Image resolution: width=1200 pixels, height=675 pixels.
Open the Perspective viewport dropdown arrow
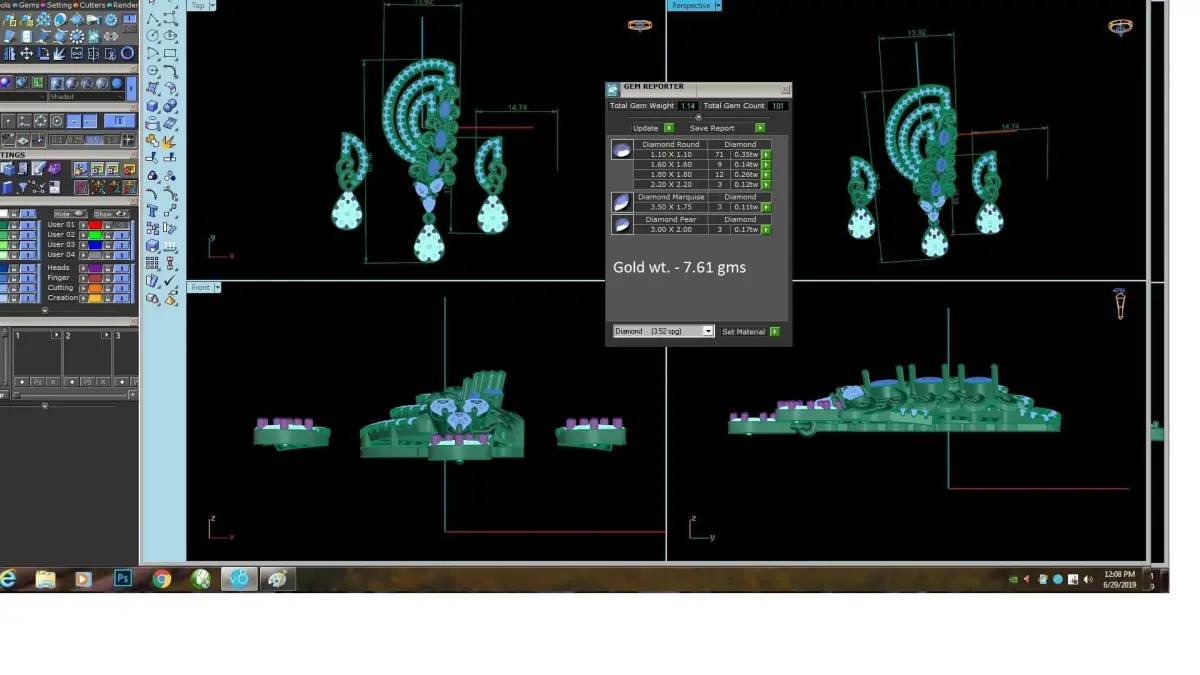click(718, 5)
